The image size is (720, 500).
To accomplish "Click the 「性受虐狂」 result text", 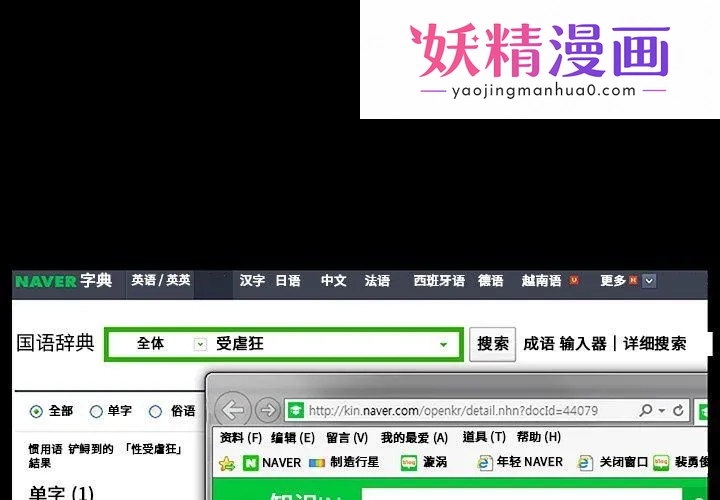I will [x=154, y=449].
